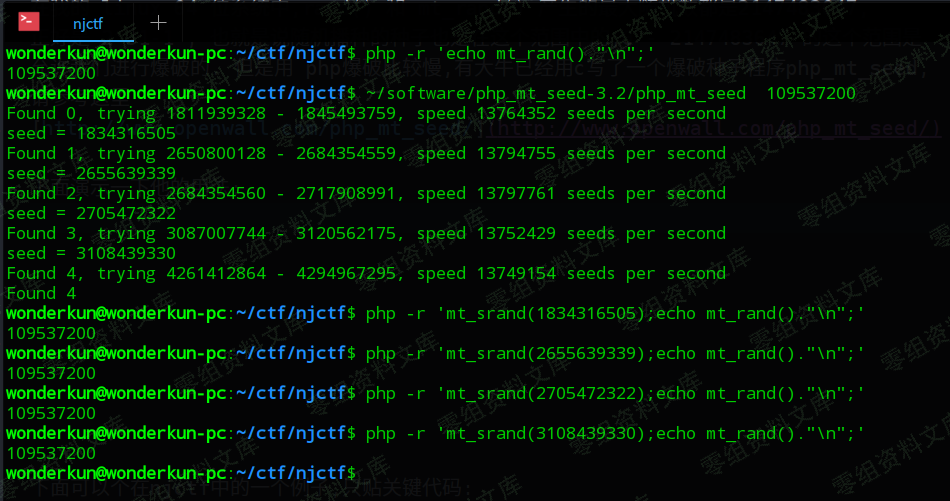Screen dimensions: 950x501
Task: Click the 'Found 2, trying 2684354560' line
Action: pos(366,193)
